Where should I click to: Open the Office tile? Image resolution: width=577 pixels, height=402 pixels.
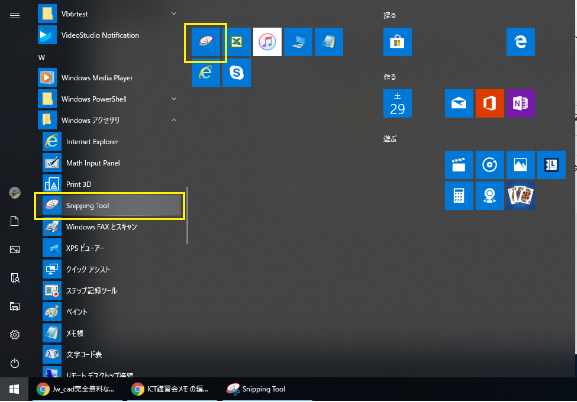coord(490,103)
